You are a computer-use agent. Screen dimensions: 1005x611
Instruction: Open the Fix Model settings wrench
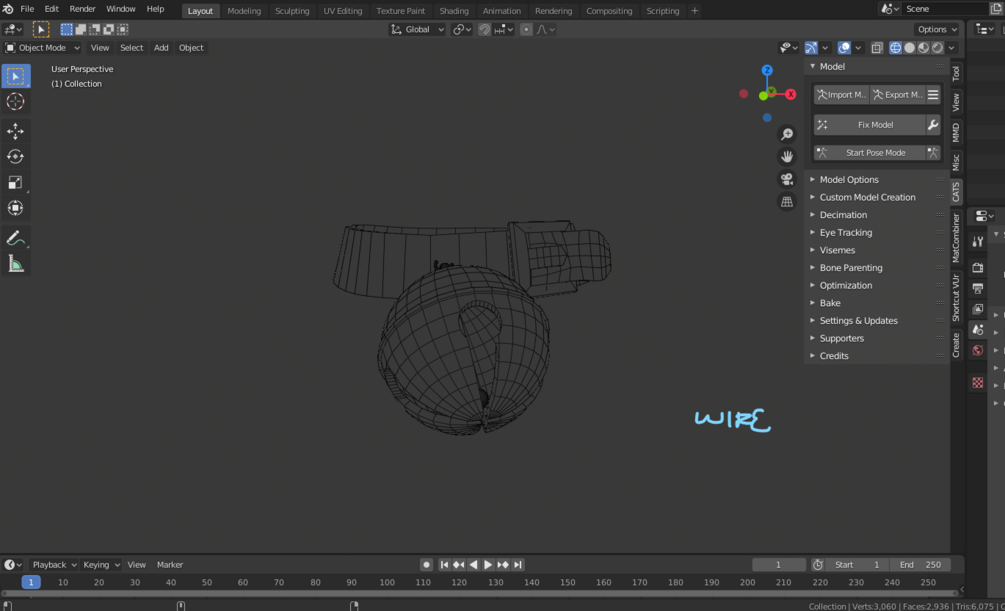(933, 125)
